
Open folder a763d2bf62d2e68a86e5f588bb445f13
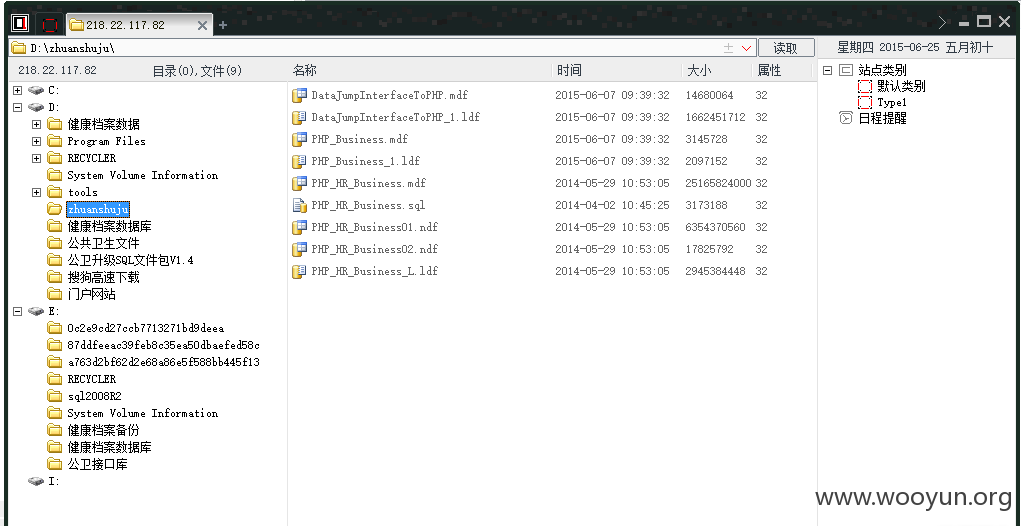coord(163,362)
